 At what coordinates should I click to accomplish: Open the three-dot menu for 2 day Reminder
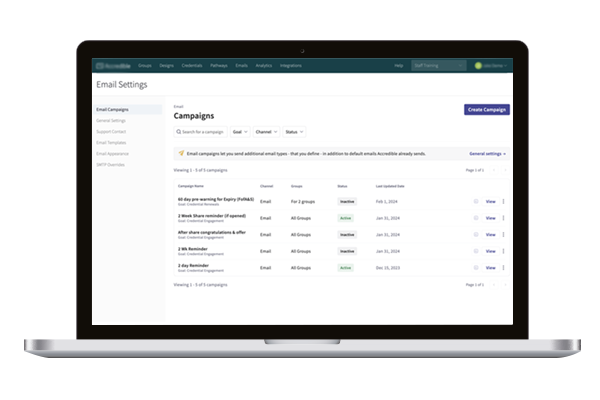pos(503,268)
